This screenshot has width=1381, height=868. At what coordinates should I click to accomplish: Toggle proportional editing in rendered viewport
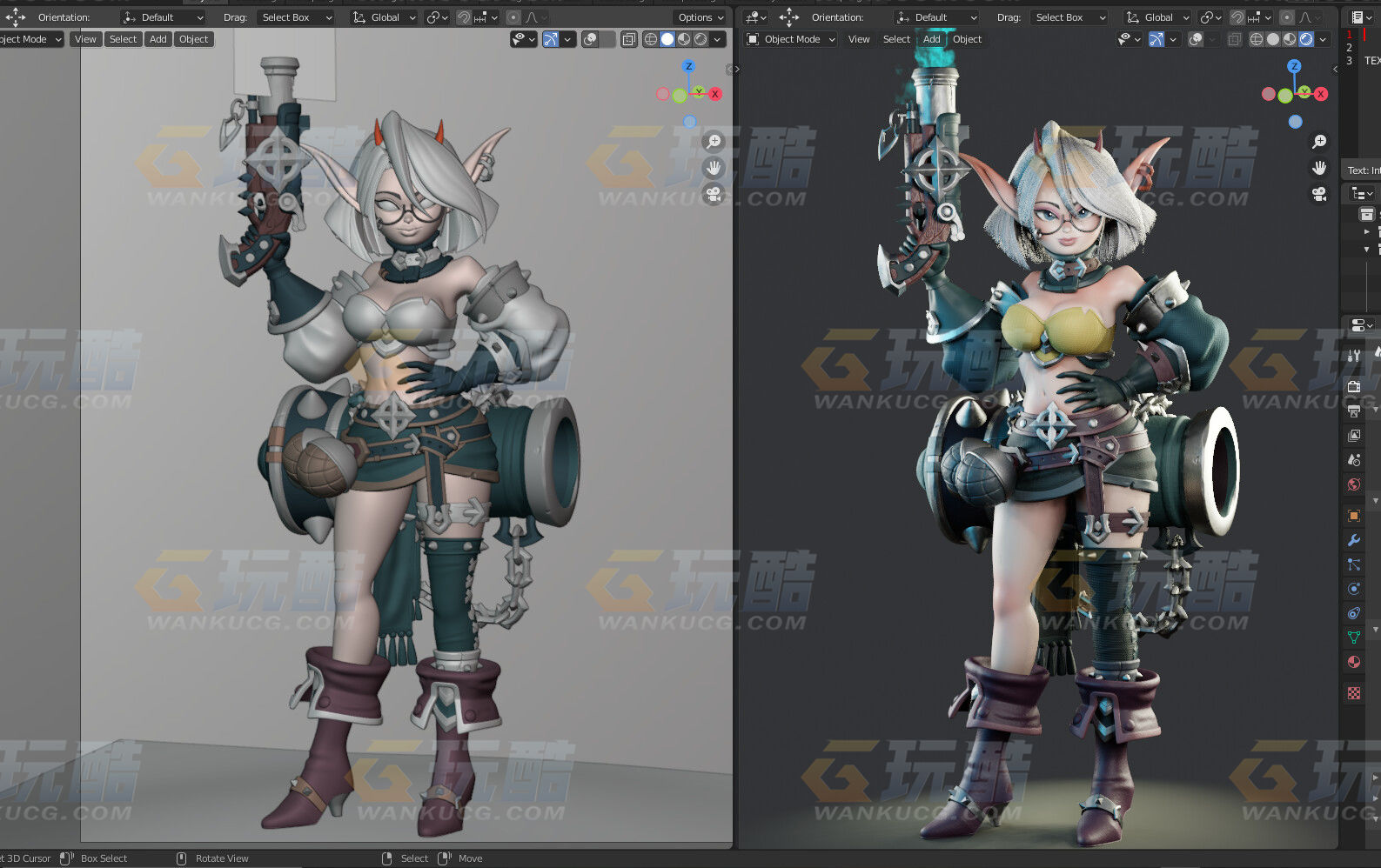pyautogui.click(x=1286, y=17)
